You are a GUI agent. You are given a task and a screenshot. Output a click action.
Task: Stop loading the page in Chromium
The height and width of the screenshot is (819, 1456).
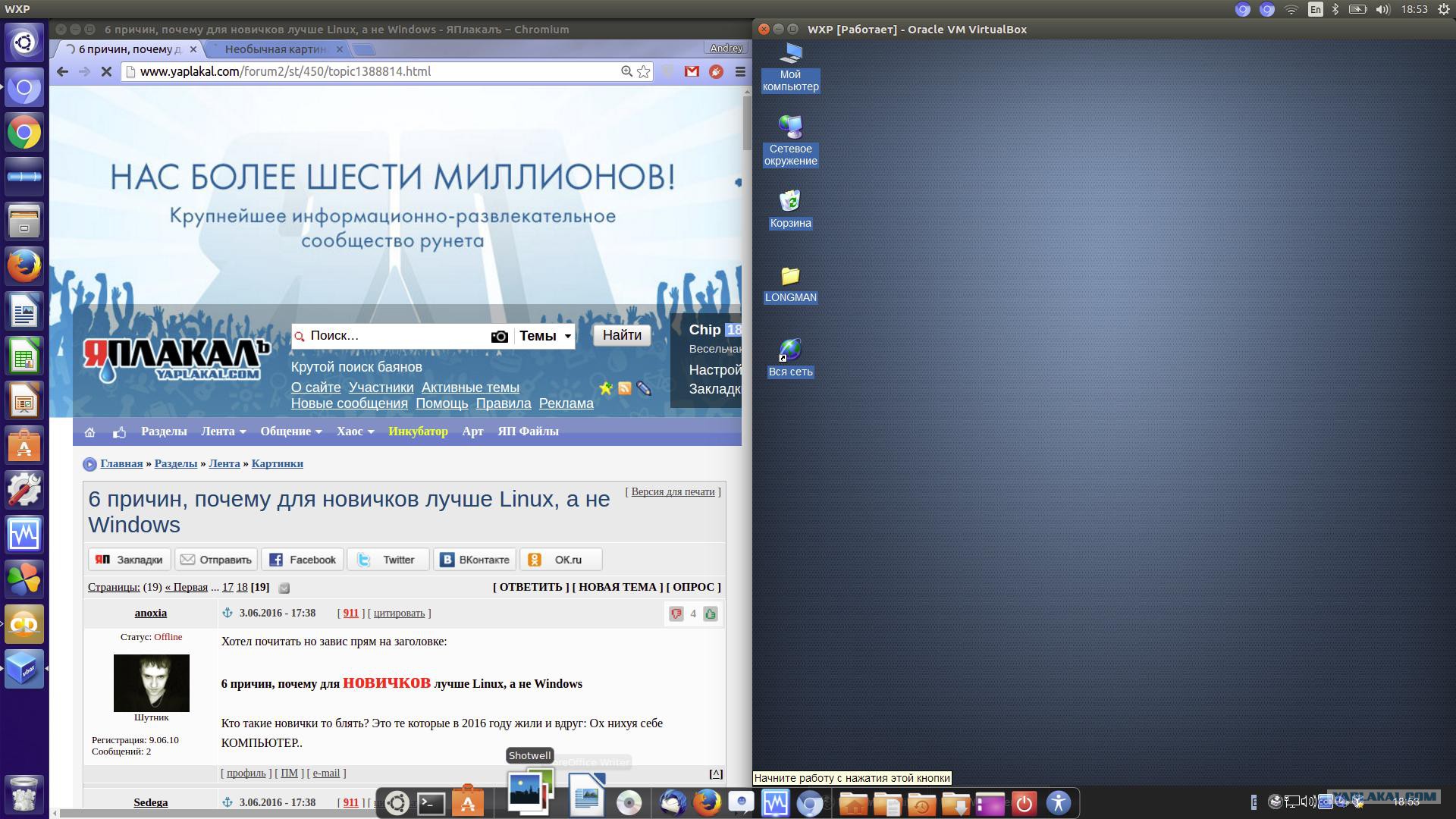coord(106,71)
